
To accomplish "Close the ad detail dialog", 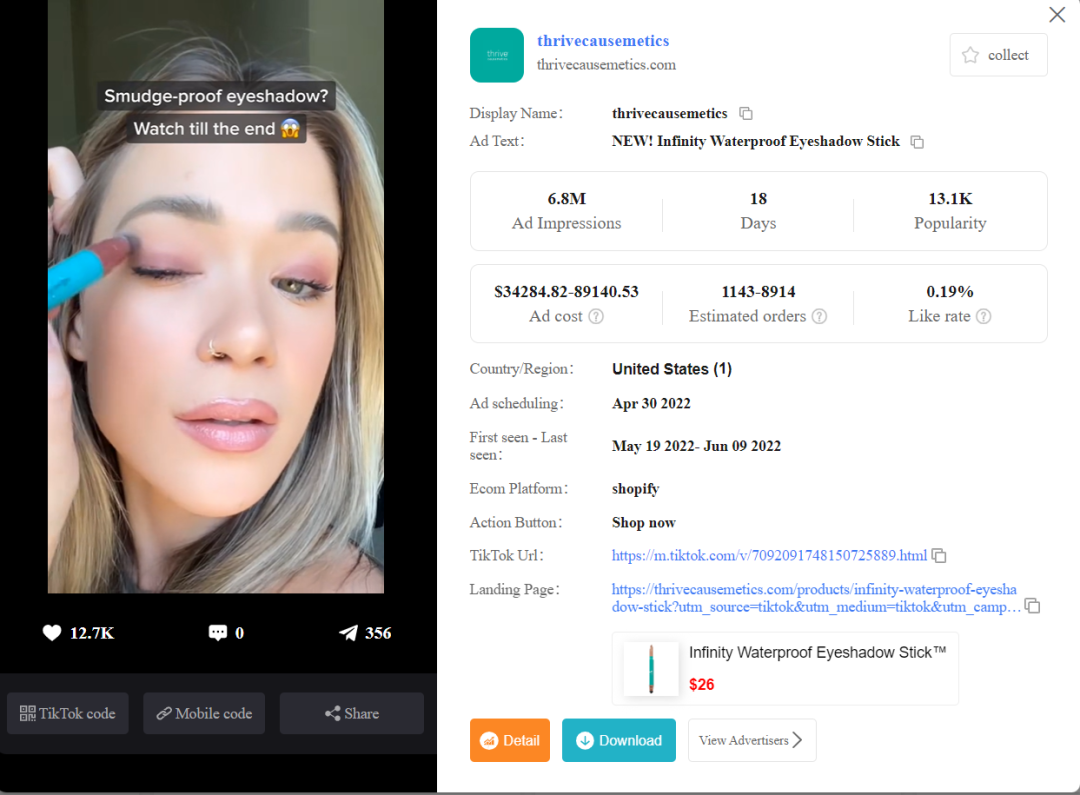I will tap(1057, 14).
